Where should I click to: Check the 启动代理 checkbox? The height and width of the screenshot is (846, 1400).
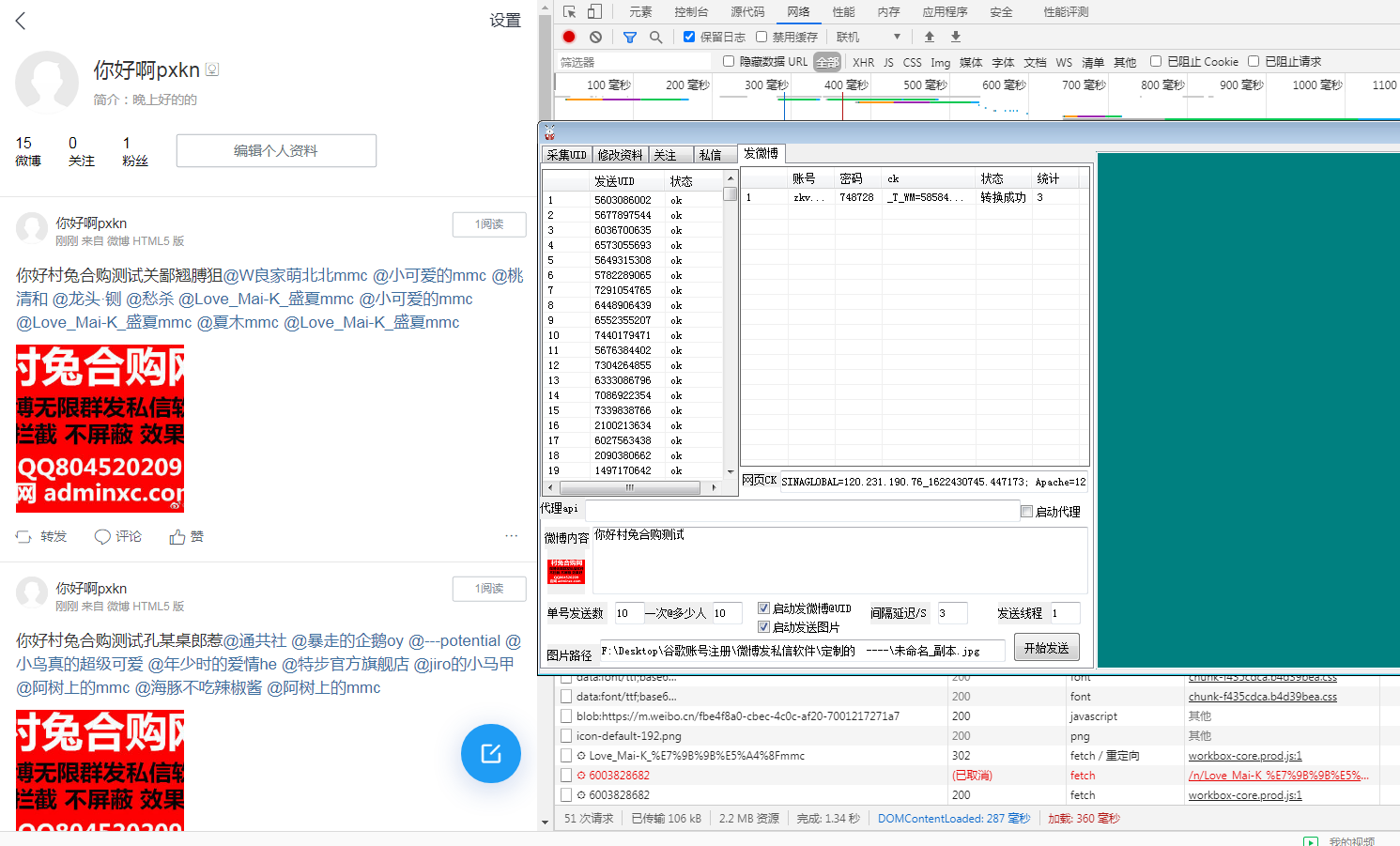1026,511
